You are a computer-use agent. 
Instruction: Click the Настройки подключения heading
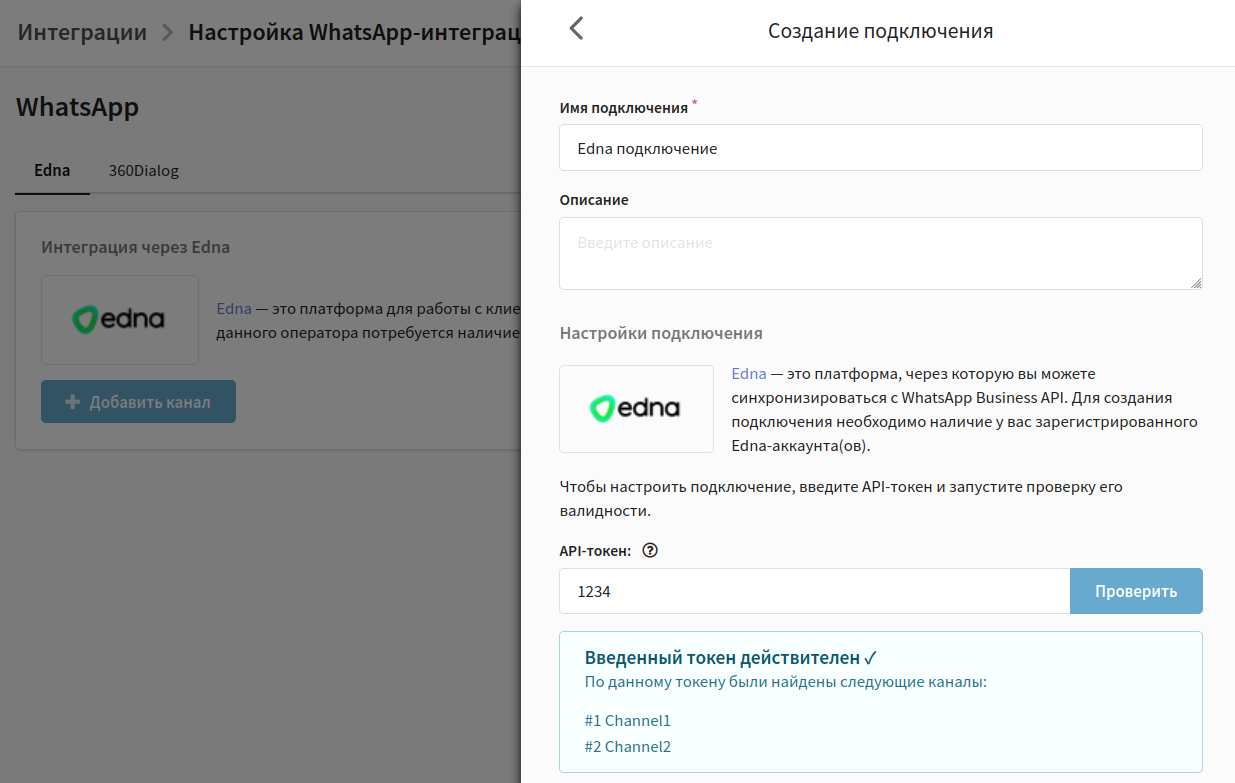tap(661, 333)
